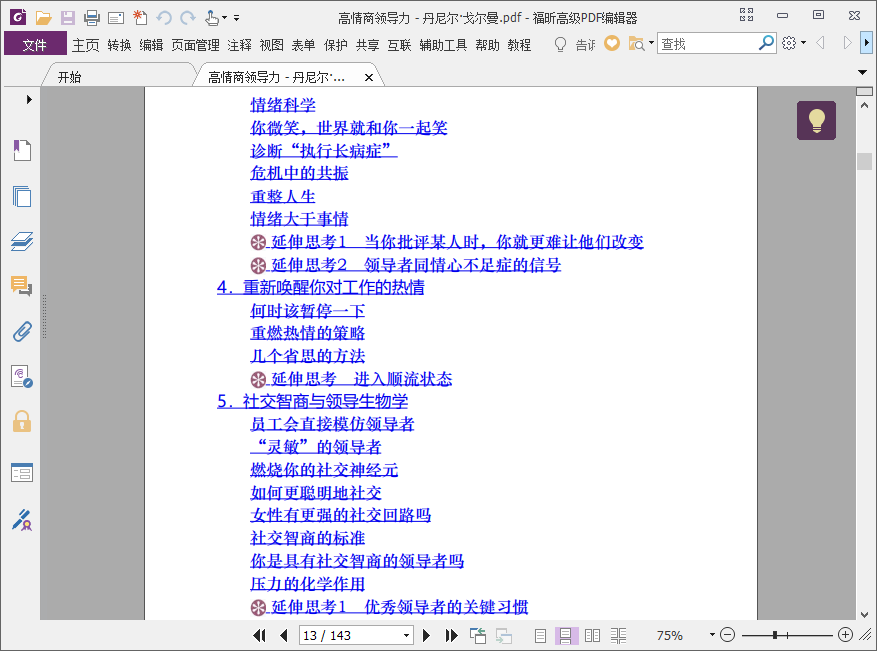Undo last action arrow icon
Viewport: 877px width, 651px height.
pos(164,18)
